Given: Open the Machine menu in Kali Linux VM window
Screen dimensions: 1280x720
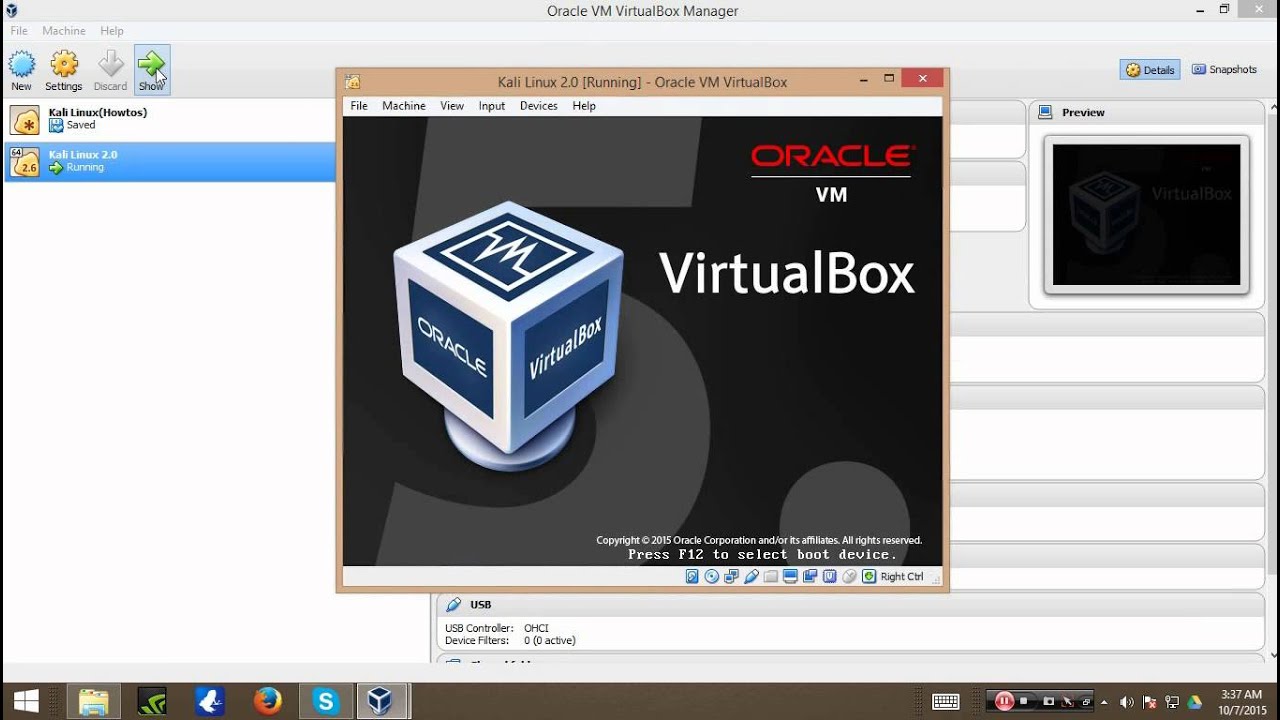Looking at the screenshot, I should click(x=404, y=106).
